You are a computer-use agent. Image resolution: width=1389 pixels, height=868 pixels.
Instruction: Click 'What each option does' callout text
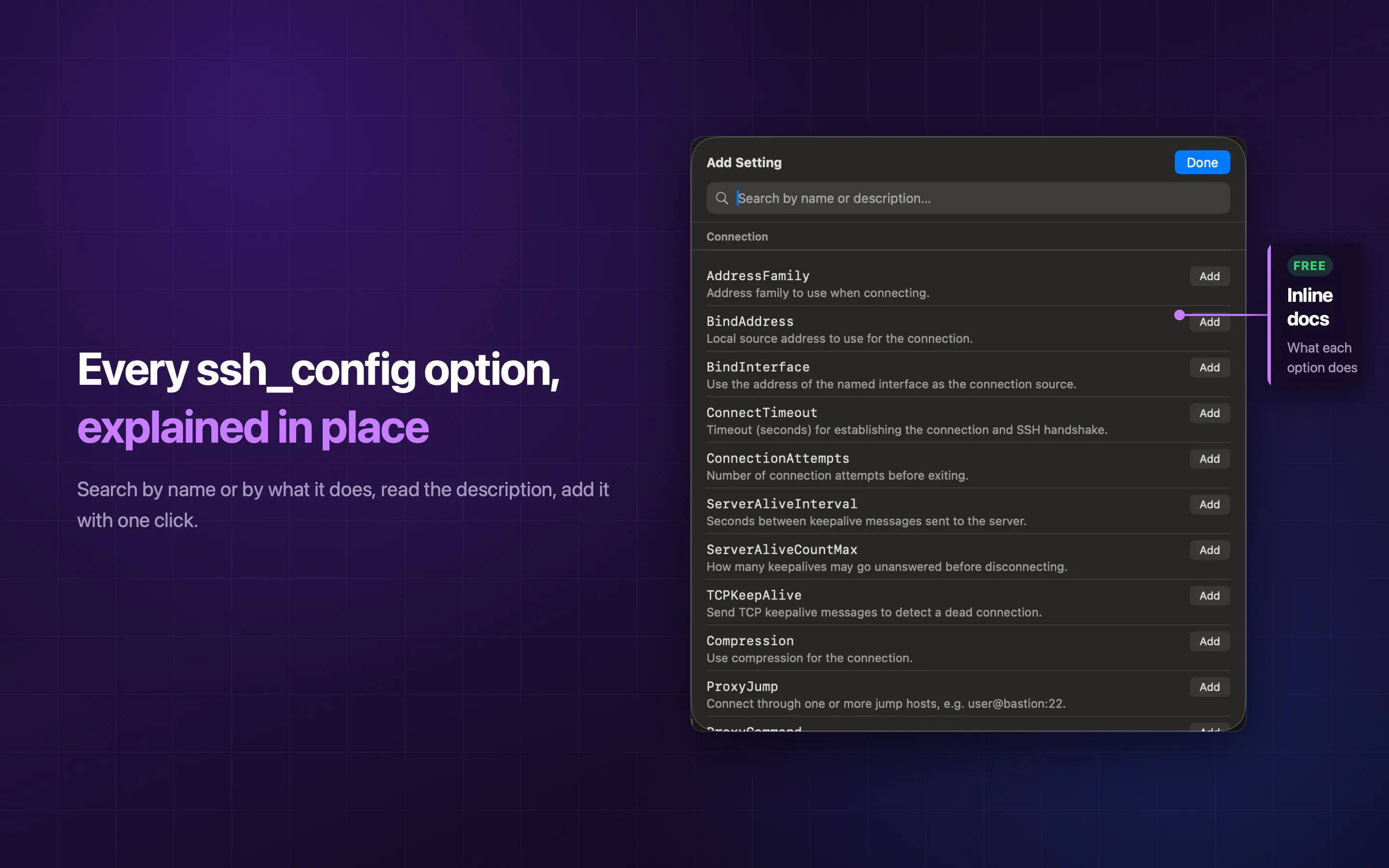(x=1322, y=358)
